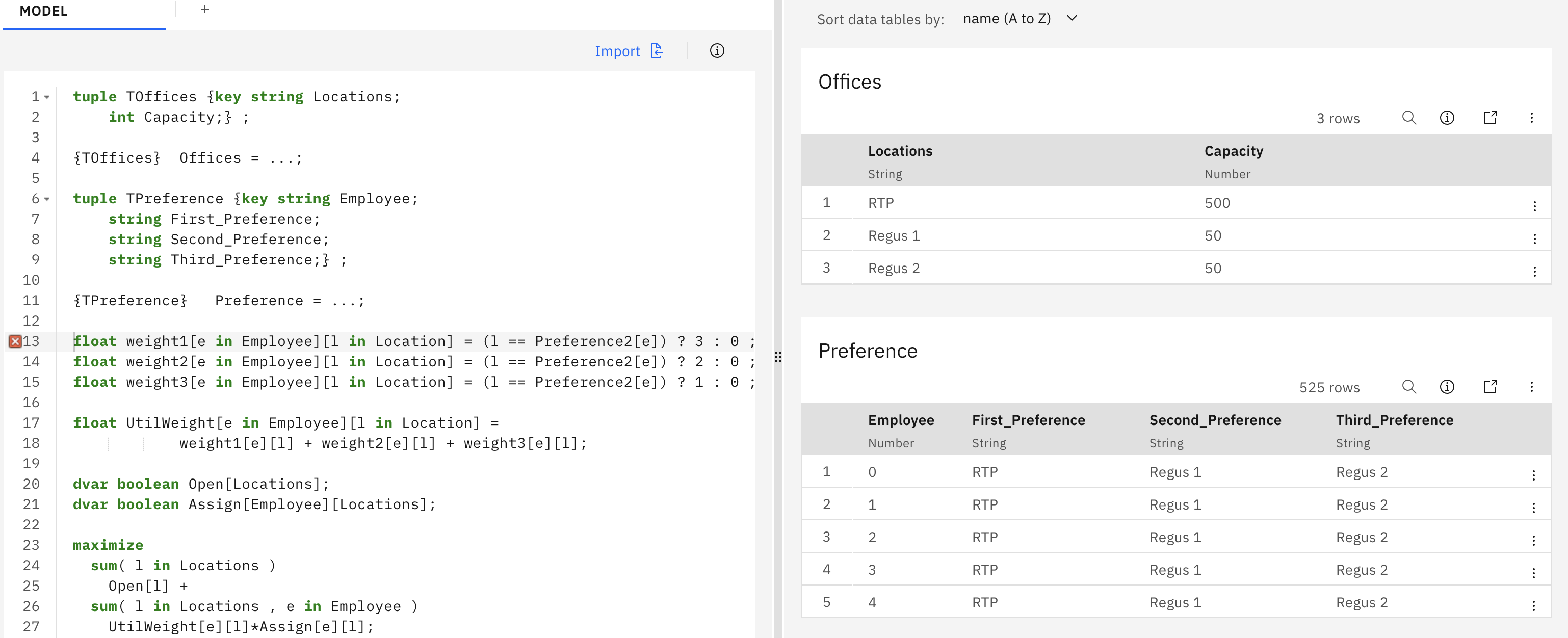Open Offices table in new window
Screen dimensions: 1568x638
click(x=1489, y=118)
